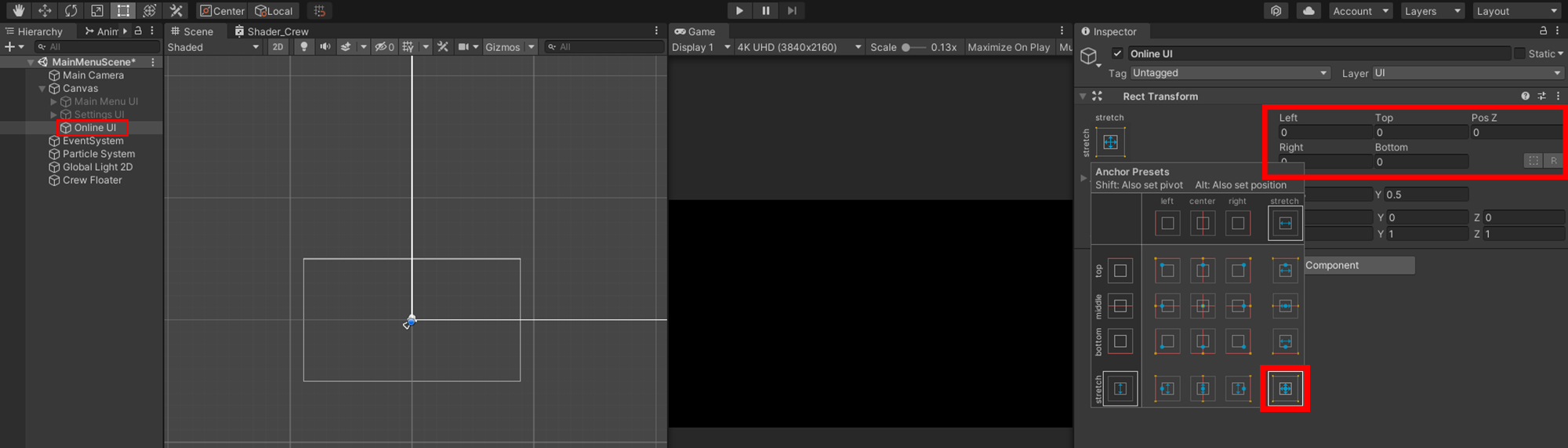Switch to the Hierarchy tab
This screenshot has width=1568, height=448.
[x=34, y=31]
